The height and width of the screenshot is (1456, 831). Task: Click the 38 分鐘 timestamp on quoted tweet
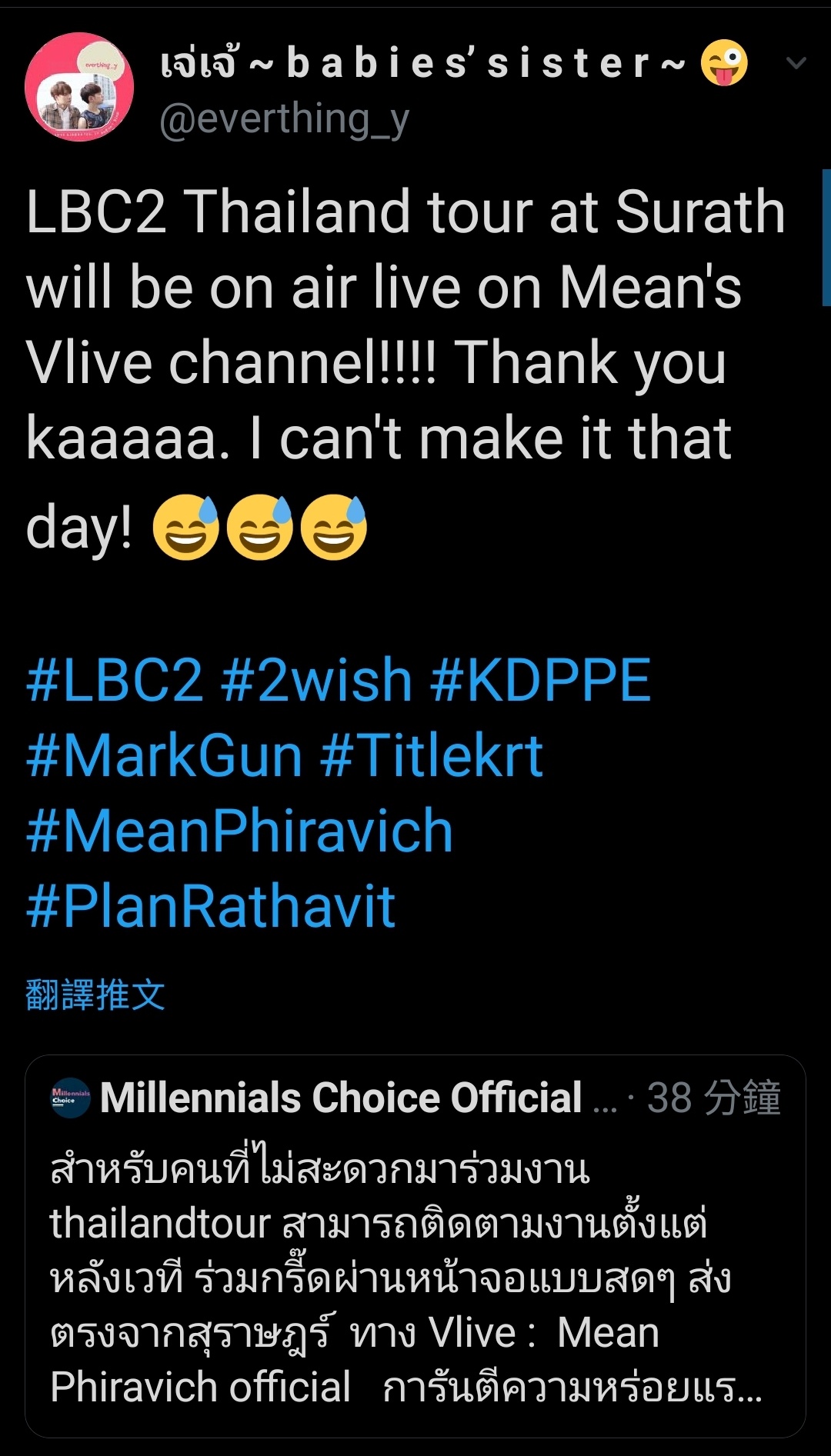tap(713, 1098)
